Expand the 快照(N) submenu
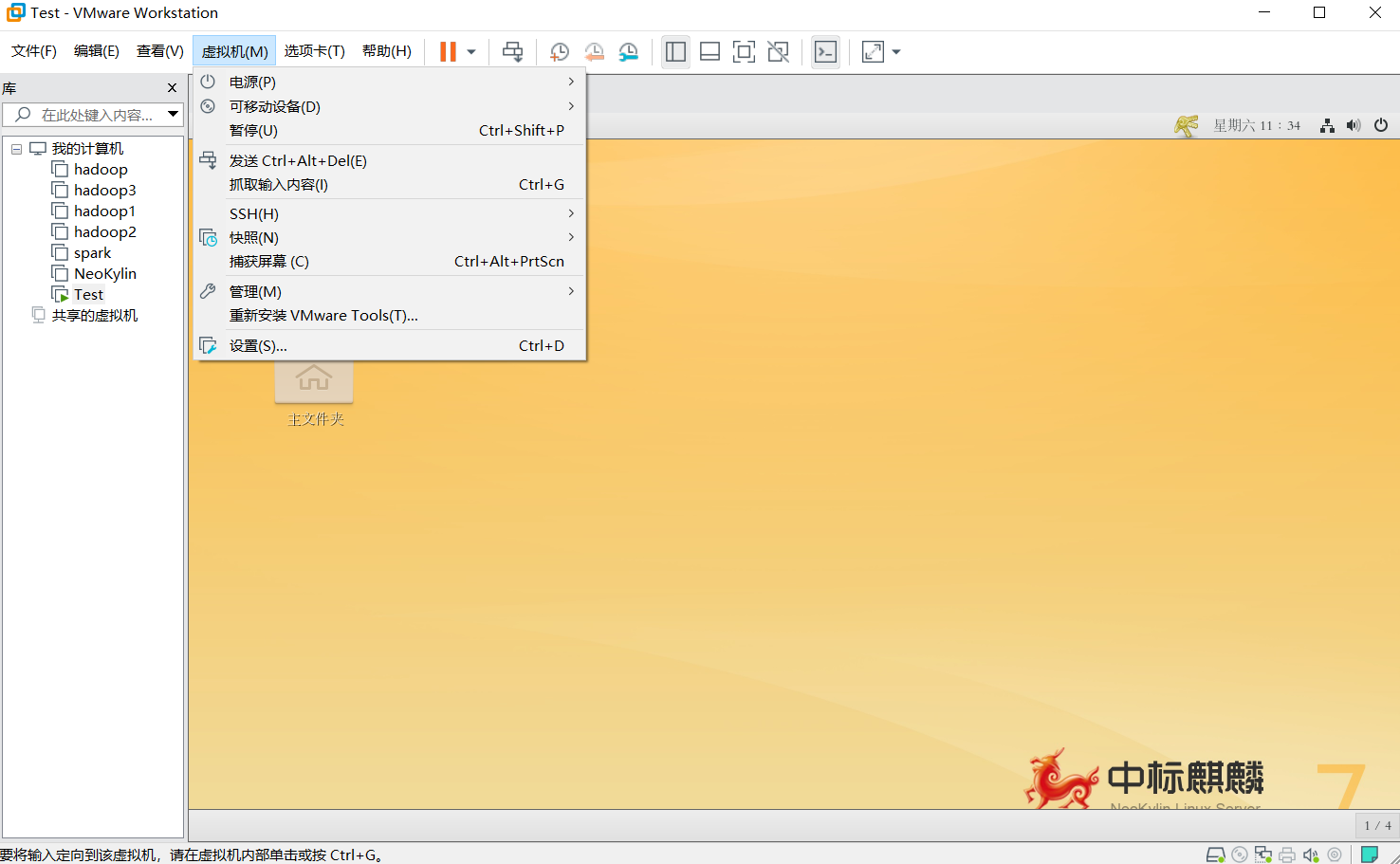Screen dimensions: 1400x864 [390, 237]
